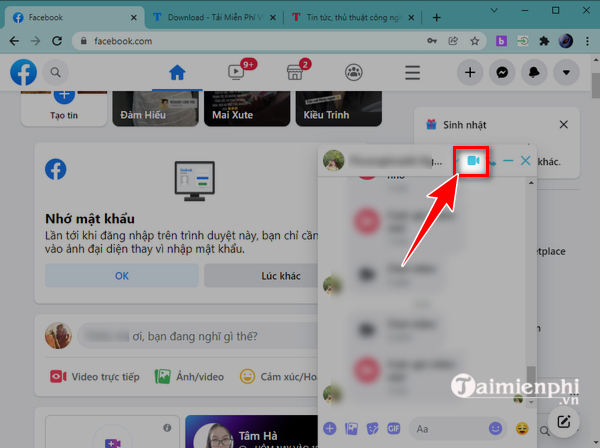This screenshot has height=448, width=600.
Task: Click Ảnh/video photo option
Action: tap(189, 377)
